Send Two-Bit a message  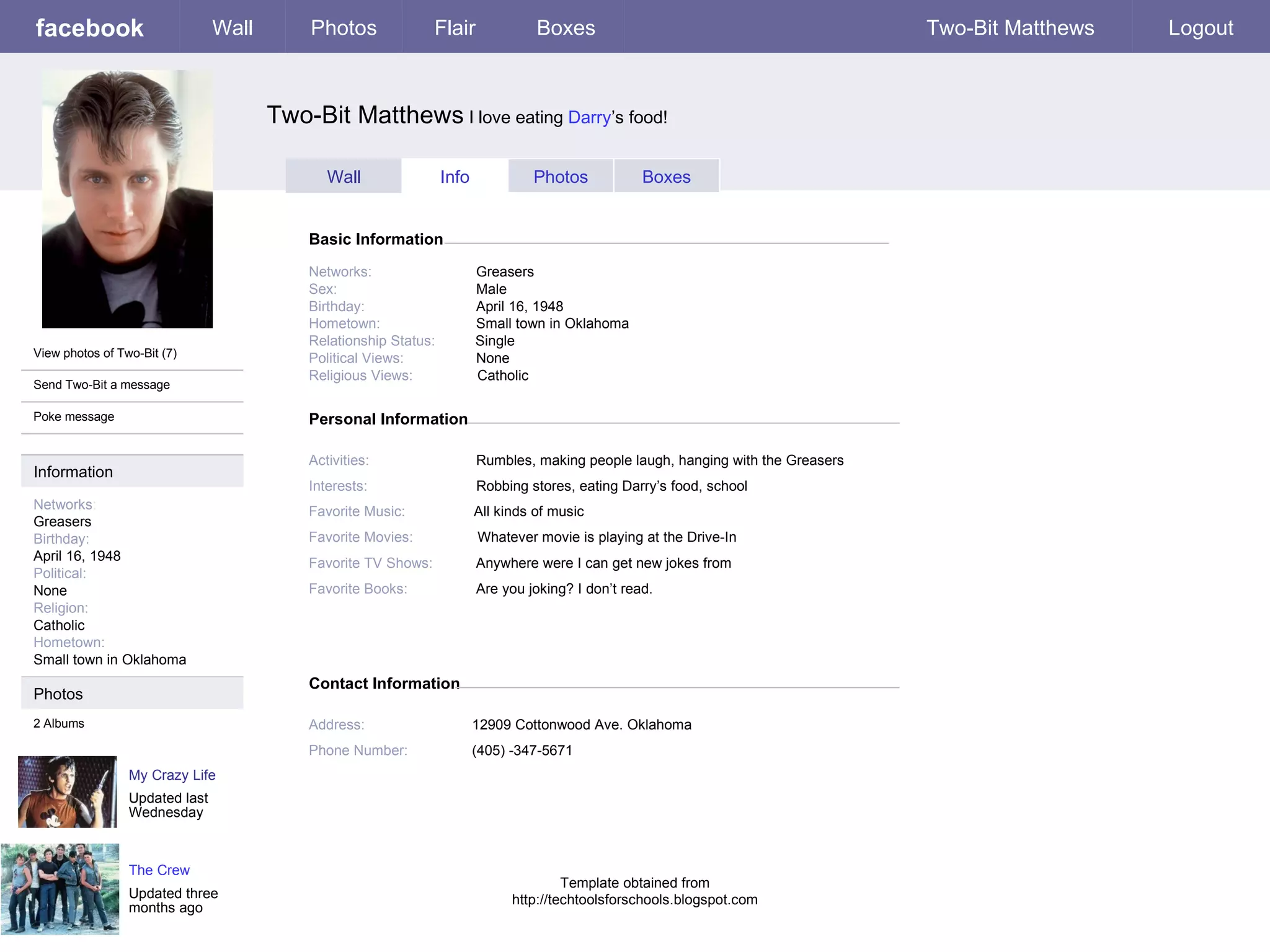(102, 385)
